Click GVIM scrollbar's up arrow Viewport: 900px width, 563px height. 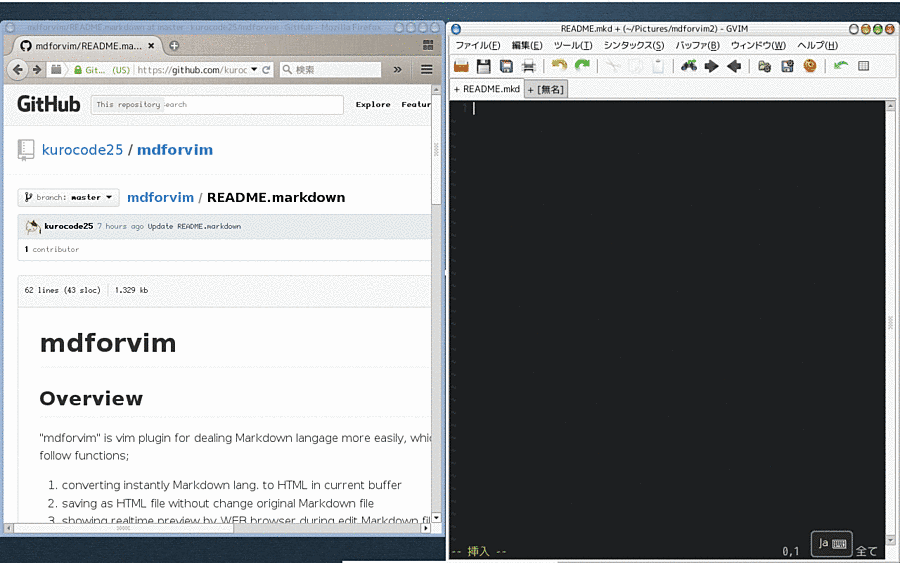point(890,106)
